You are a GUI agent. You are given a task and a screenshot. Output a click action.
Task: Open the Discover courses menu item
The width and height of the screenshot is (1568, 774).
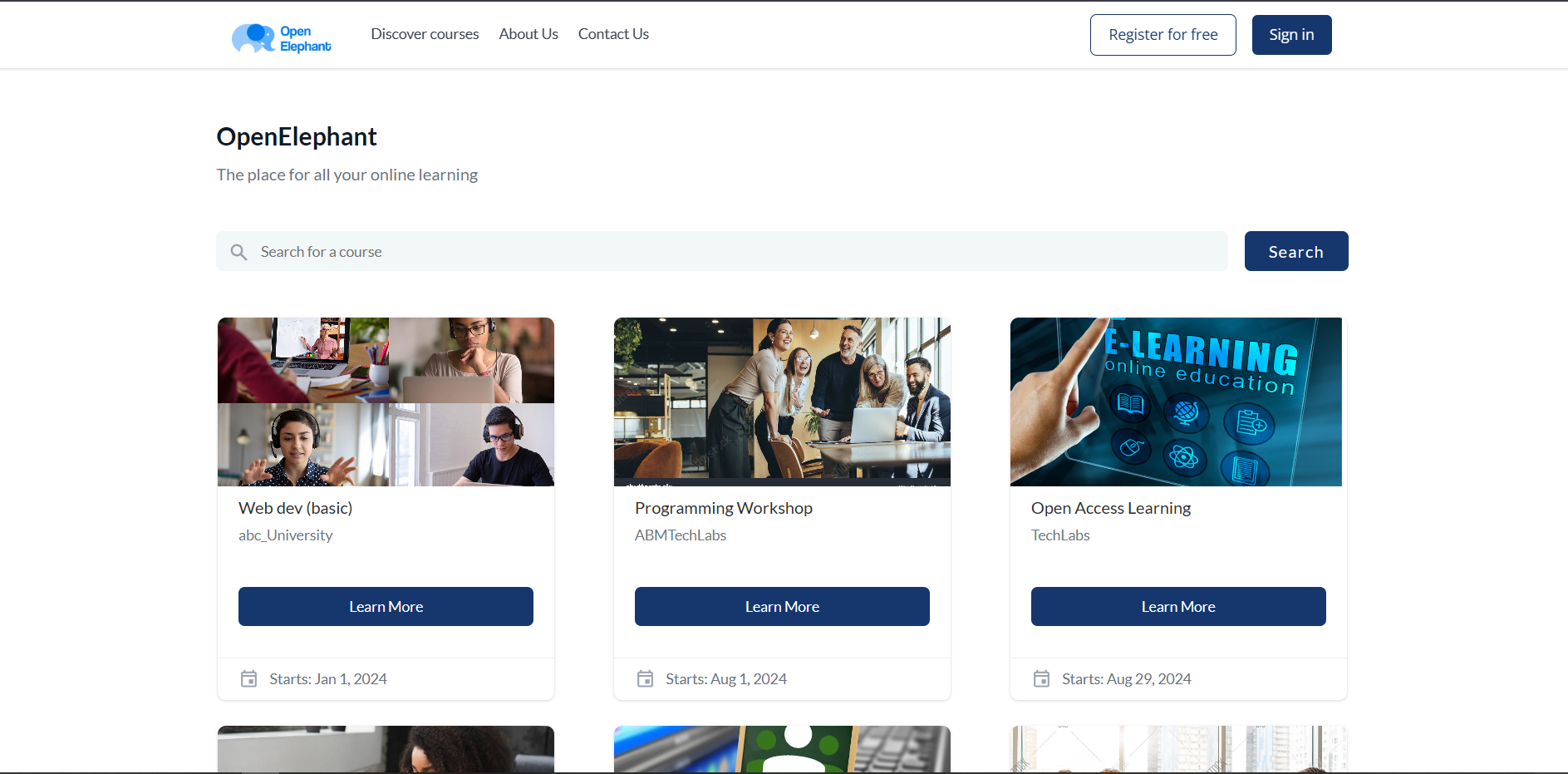(x=425, y=34)
